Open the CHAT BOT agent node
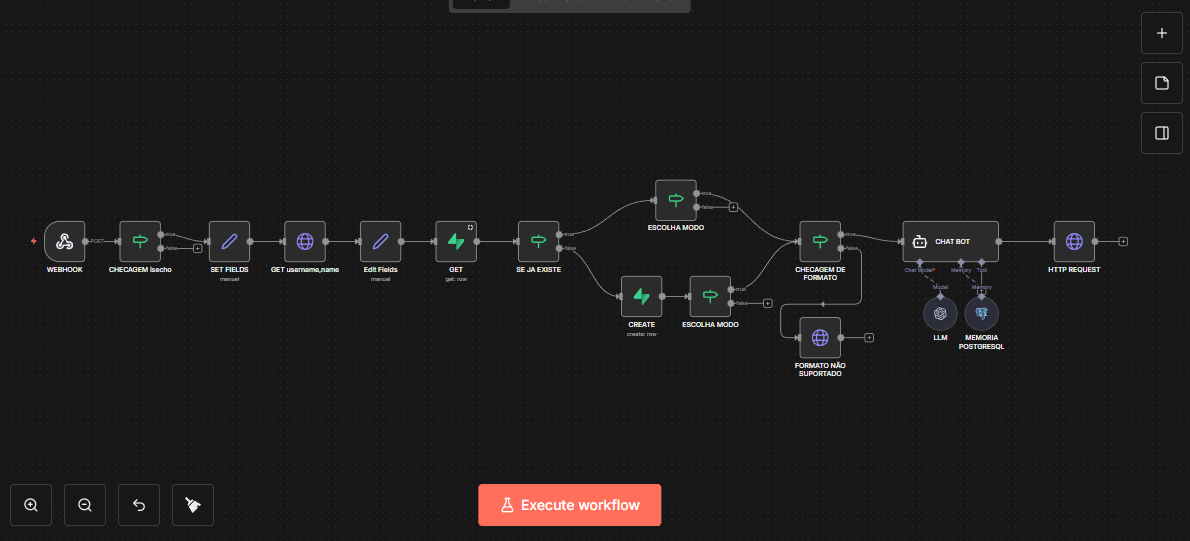1190x541 pixels. [x=950, y=241]
